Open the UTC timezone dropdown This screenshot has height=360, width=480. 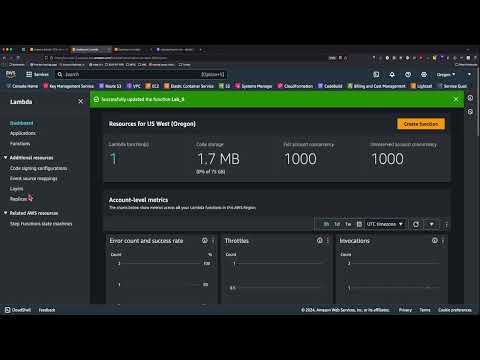[x=385, y=224]
